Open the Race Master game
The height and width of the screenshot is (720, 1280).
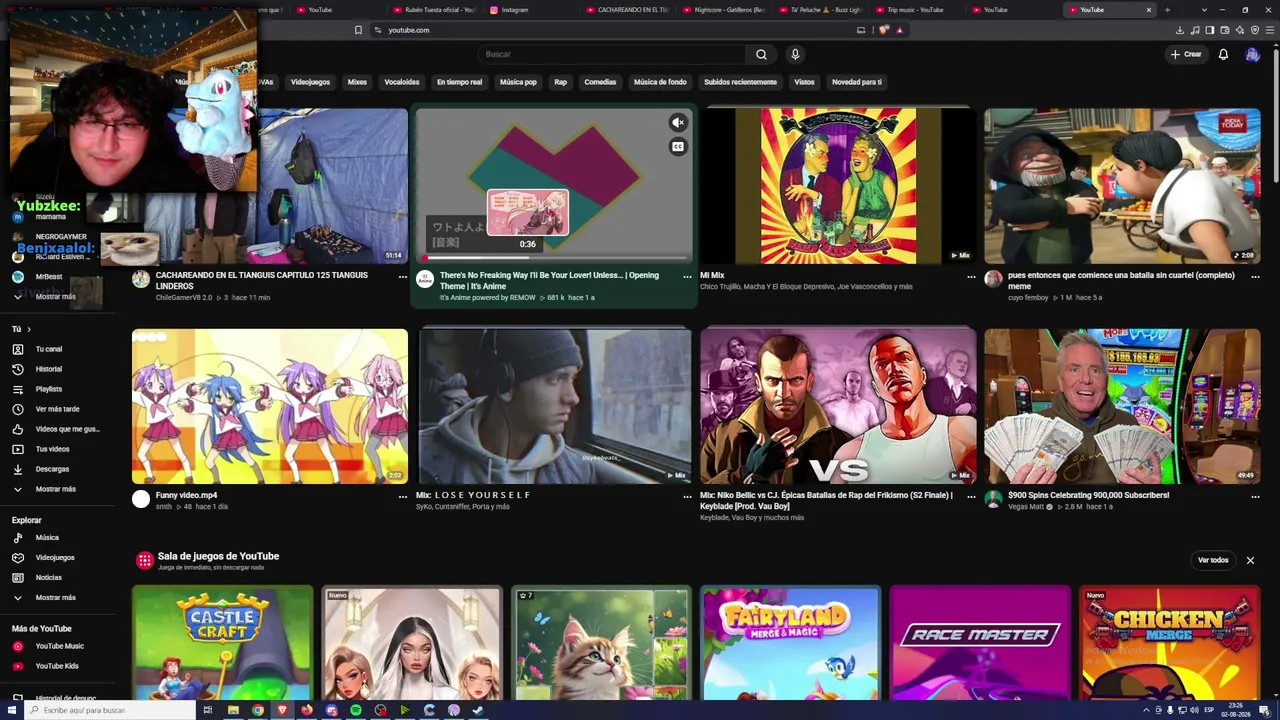click(980, 643)
